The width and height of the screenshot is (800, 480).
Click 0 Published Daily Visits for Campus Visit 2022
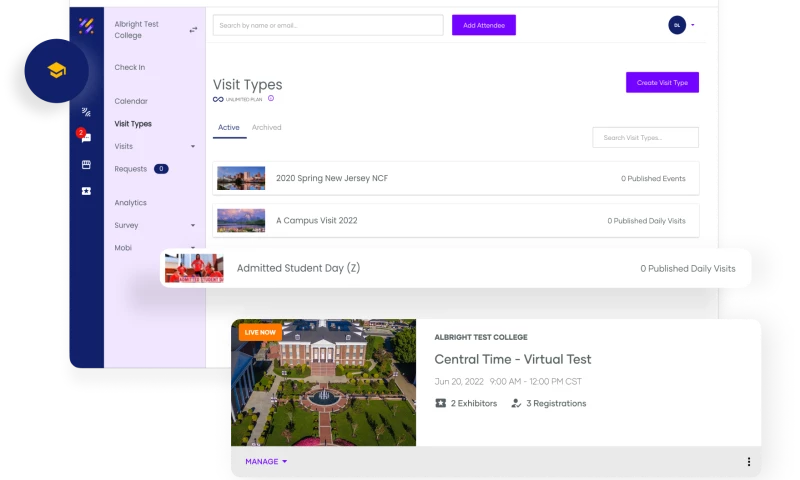[x=646, y=221]
